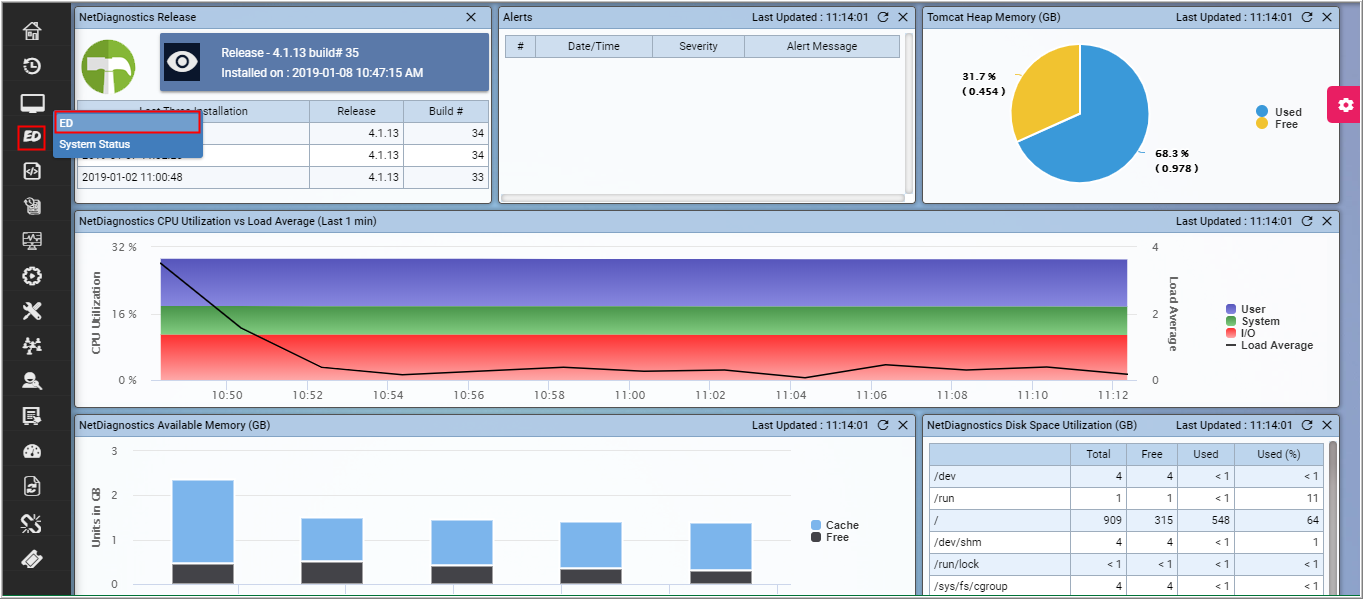The image size is (1363, 599).
Task: Click the green hammer release logo
Action: (x=108, y=67)
